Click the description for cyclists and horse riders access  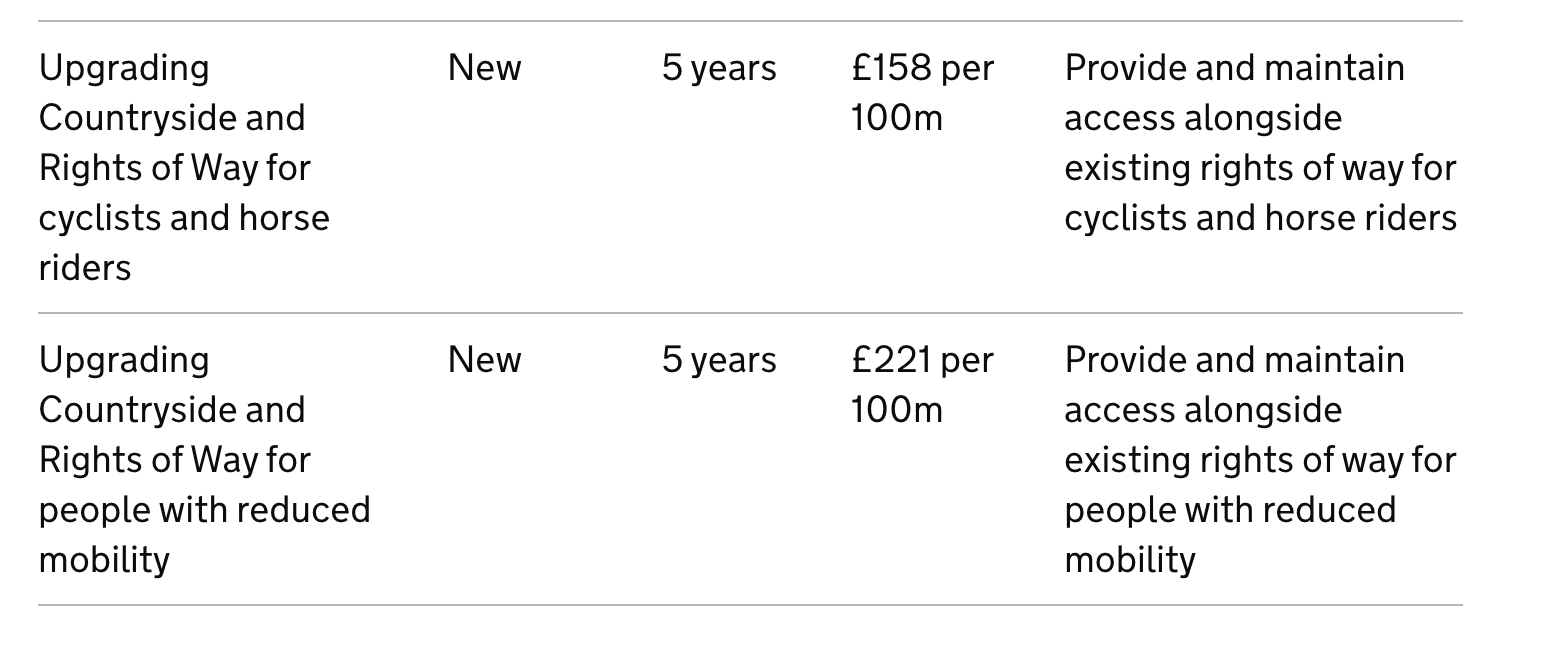coord(1259,143)
